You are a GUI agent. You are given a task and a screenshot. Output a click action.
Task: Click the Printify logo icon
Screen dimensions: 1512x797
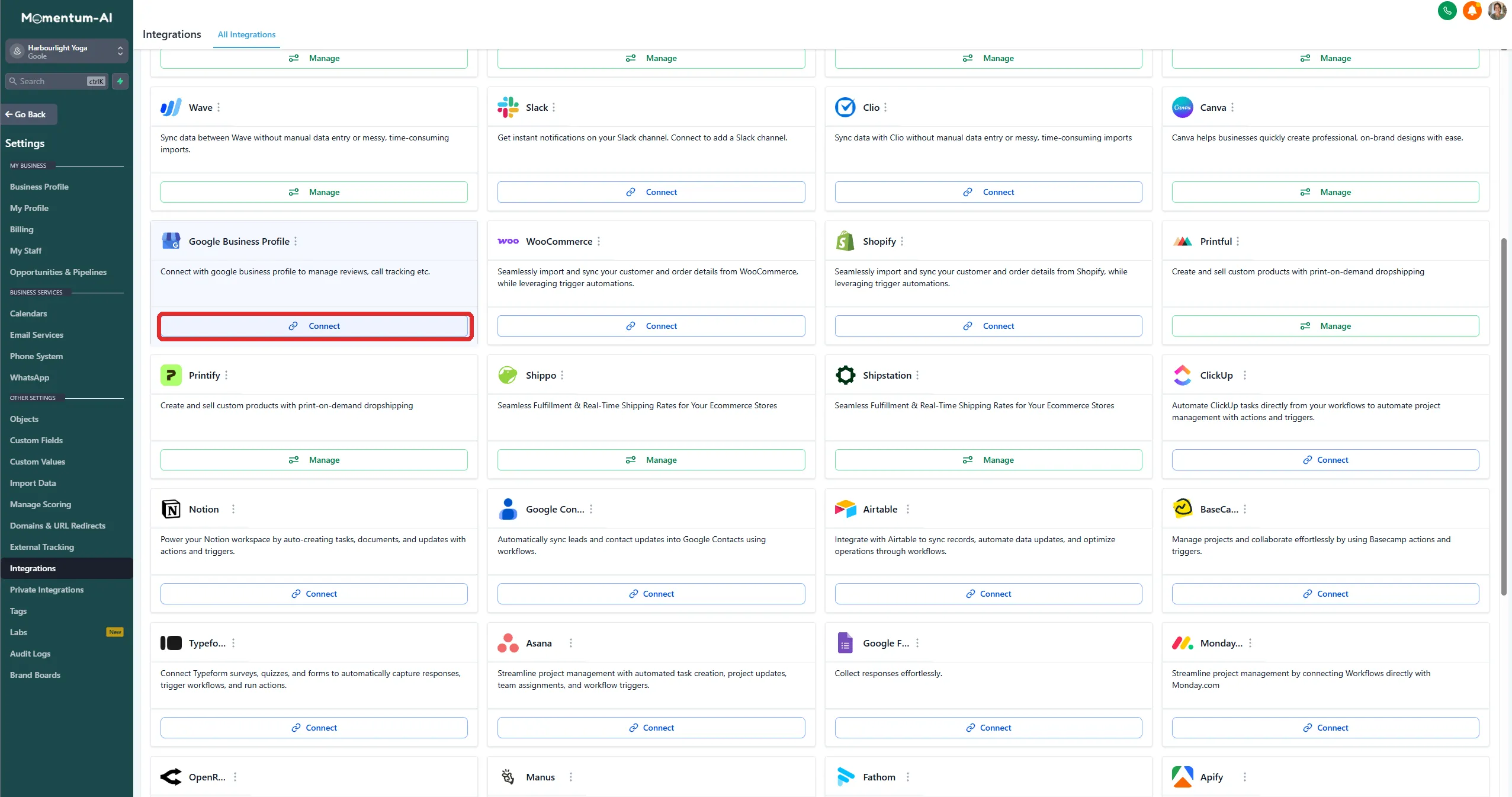(171, 375)
